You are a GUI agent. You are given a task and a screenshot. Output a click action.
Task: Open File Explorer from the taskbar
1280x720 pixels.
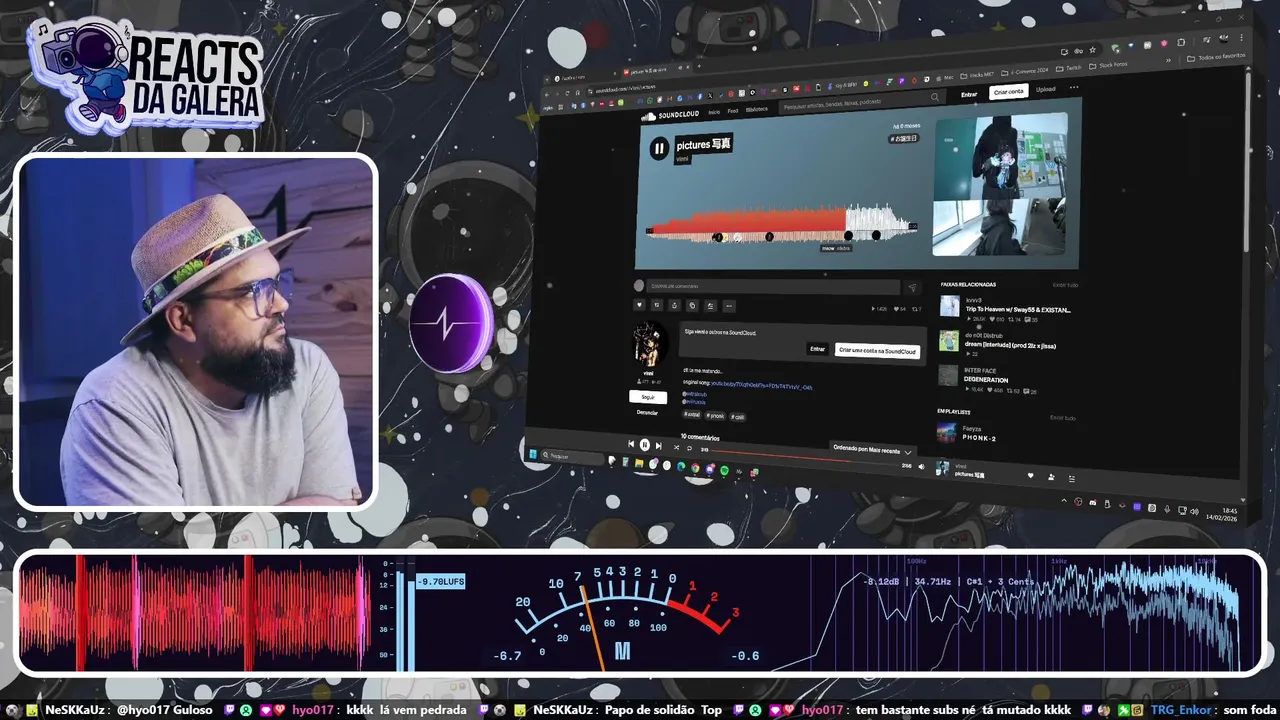point(638,463)
